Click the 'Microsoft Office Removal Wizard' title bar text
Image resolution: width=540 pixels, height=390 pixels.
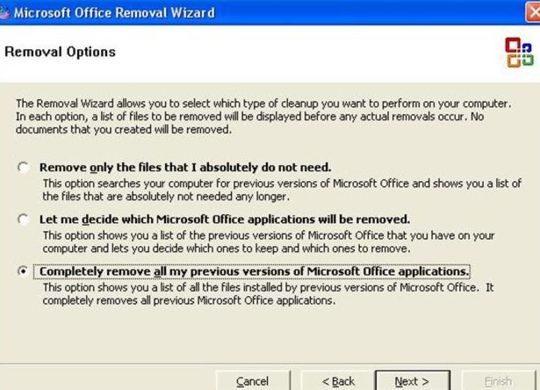pos(114,13)
